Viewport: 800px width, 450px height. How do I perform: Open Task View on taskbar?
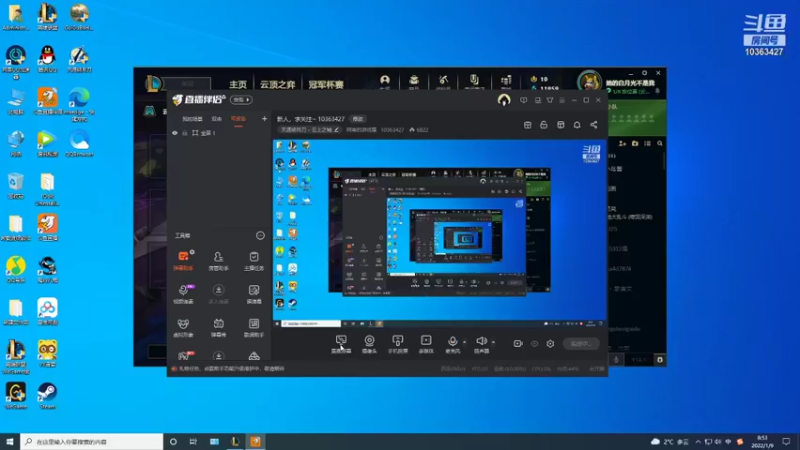193,441
